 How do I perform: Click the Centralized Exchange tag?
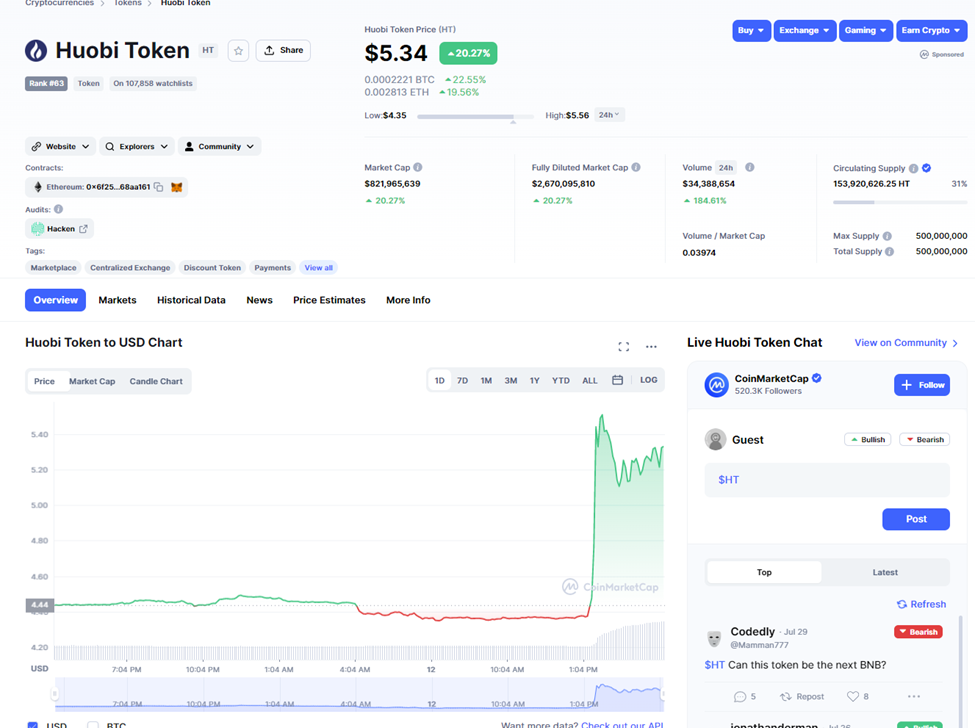point(130,268)
